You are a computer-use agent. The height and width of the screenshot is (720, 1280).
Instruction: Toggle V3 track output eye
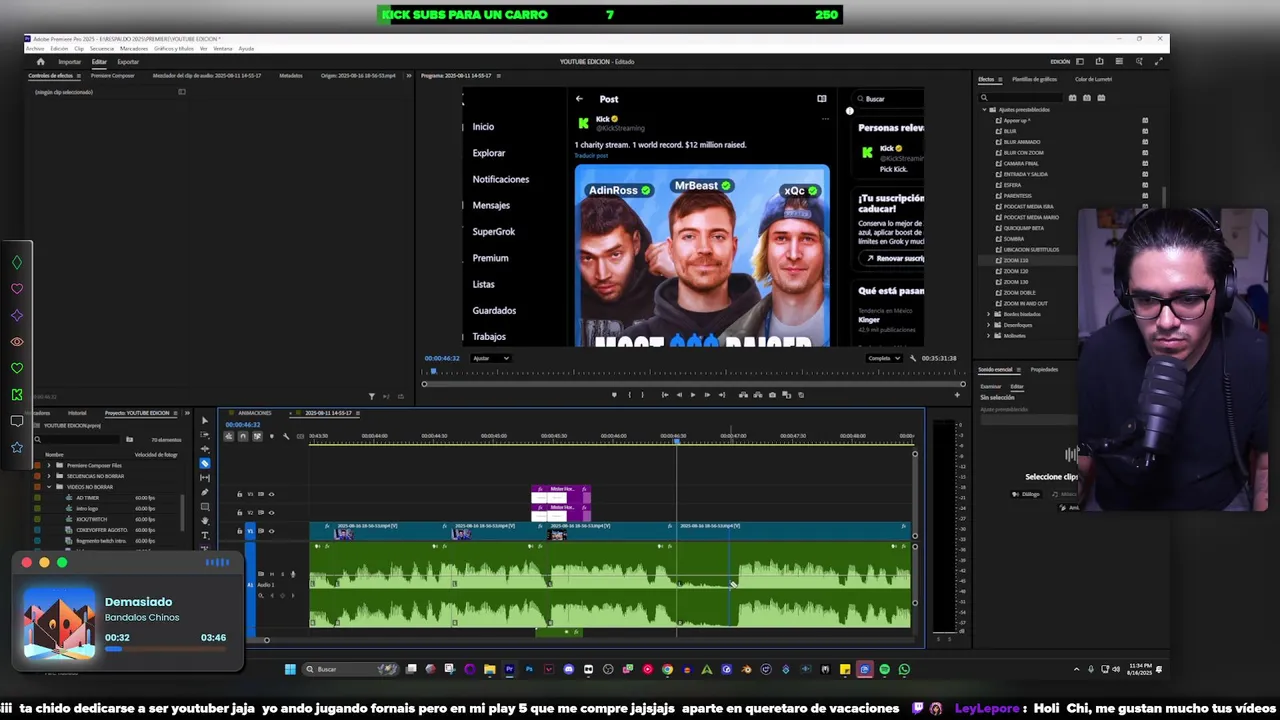click(271, 494)
